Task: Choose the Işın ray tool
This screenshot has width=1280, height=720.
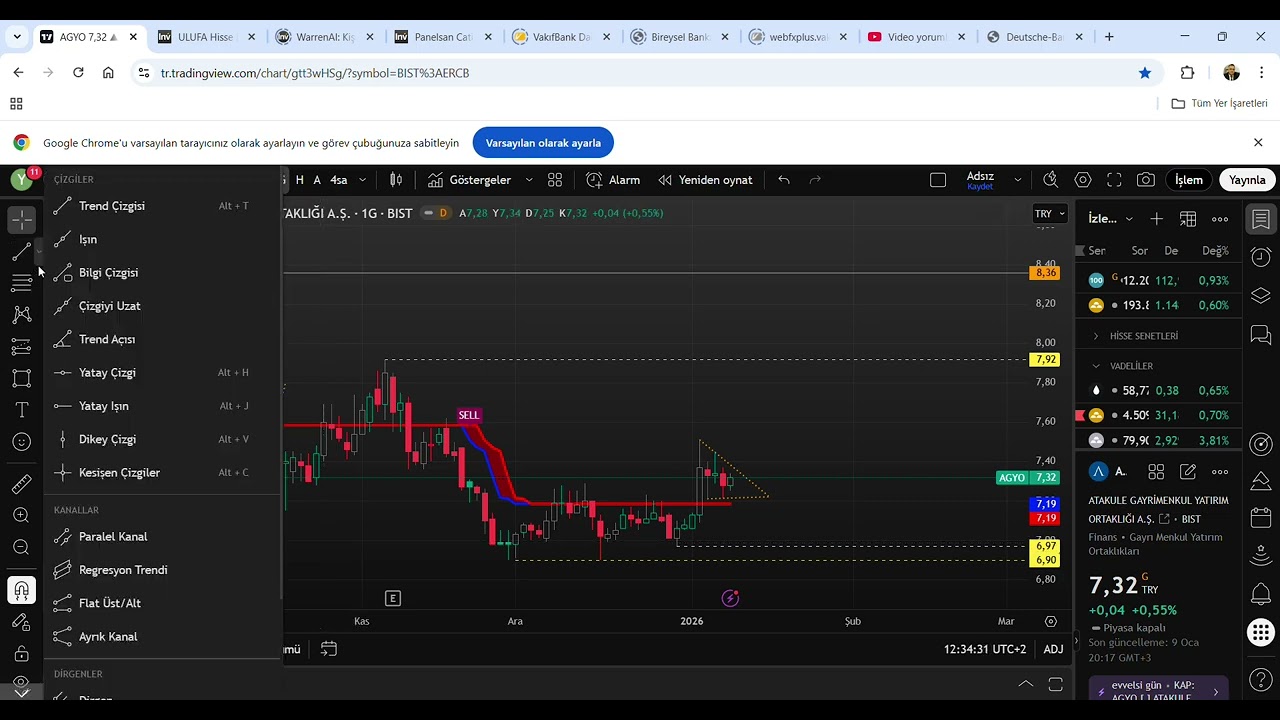Action: point(162,239)
